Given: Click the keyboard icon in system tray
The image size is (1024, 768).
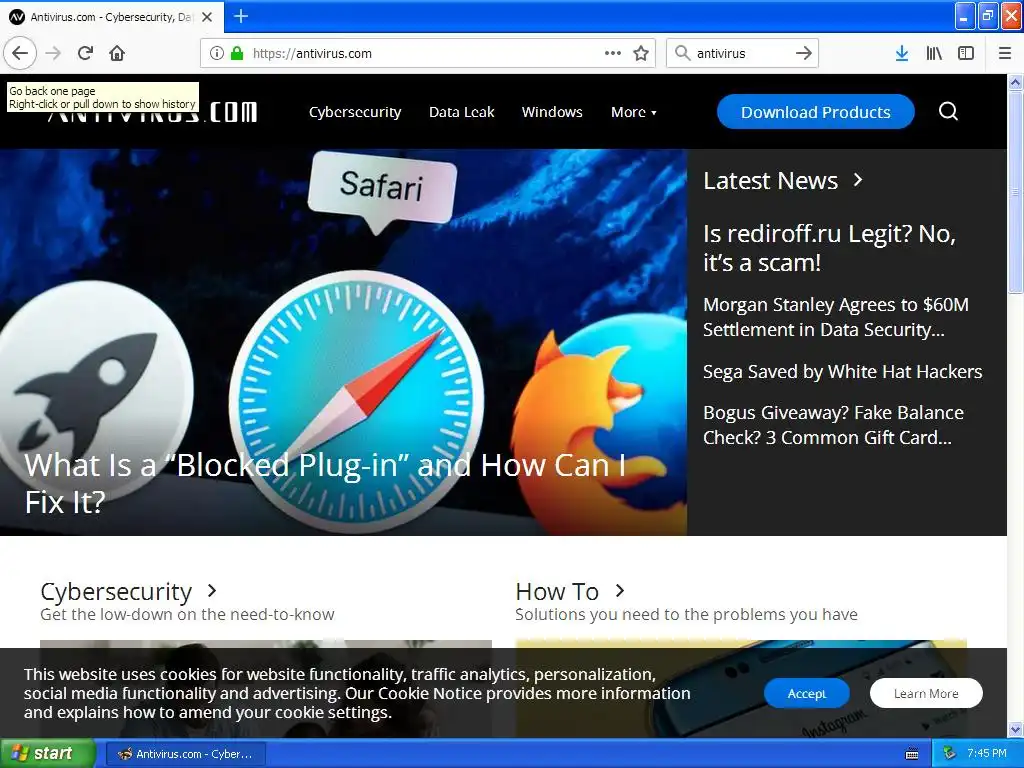Looking at the screenshot, I should tap(912, 754).
